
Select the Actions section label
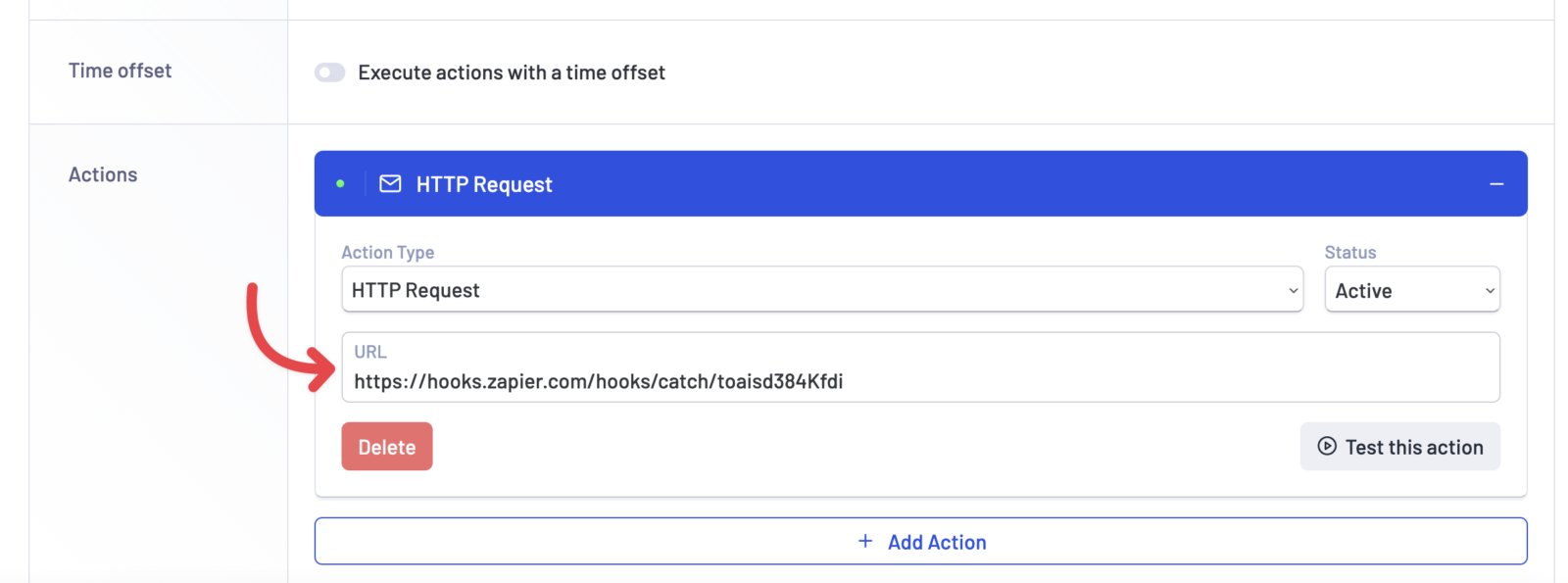[x=103, y=174]
